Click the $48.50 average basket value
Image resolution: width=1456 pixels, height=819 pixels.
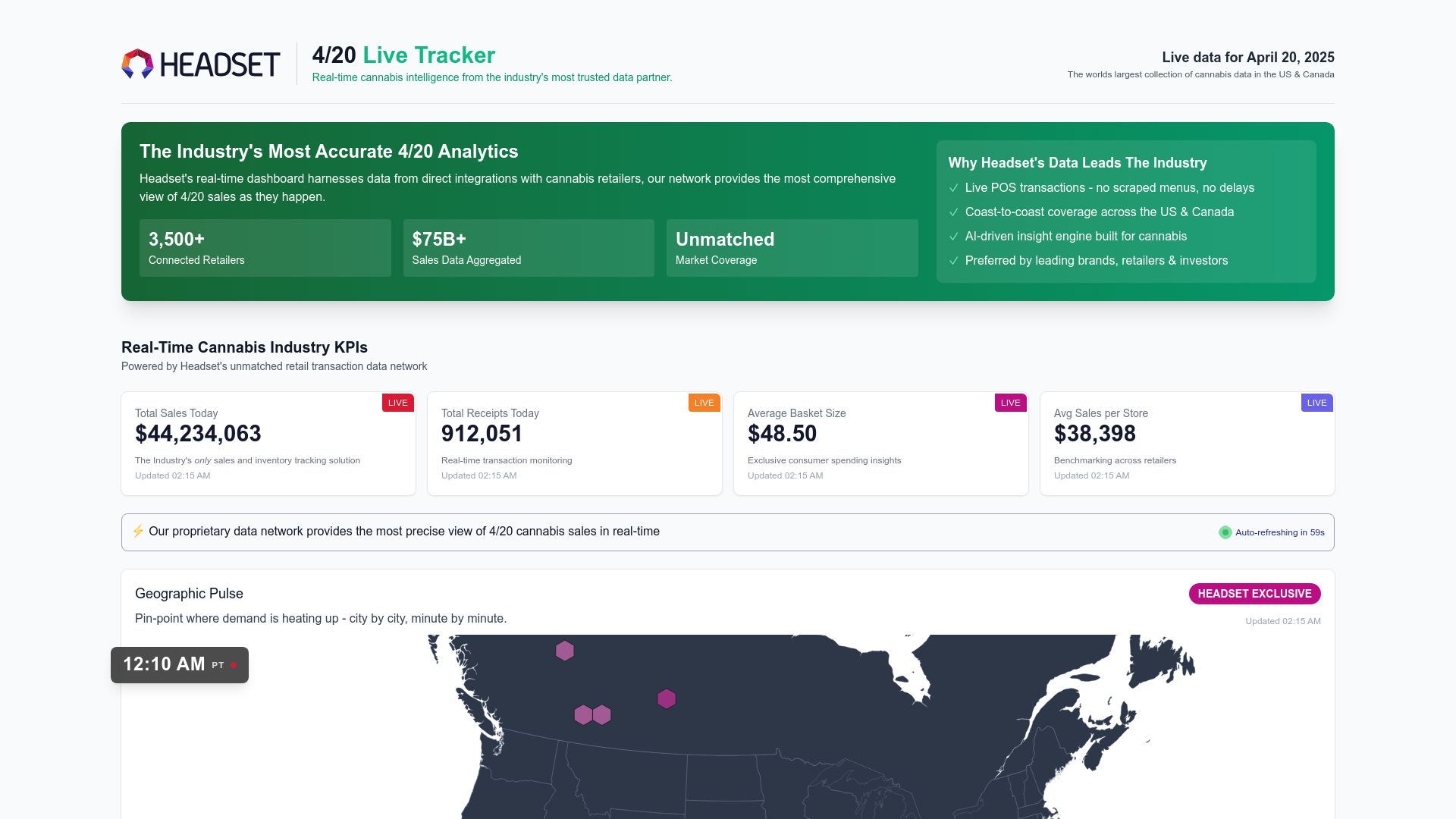click(782, 434)
